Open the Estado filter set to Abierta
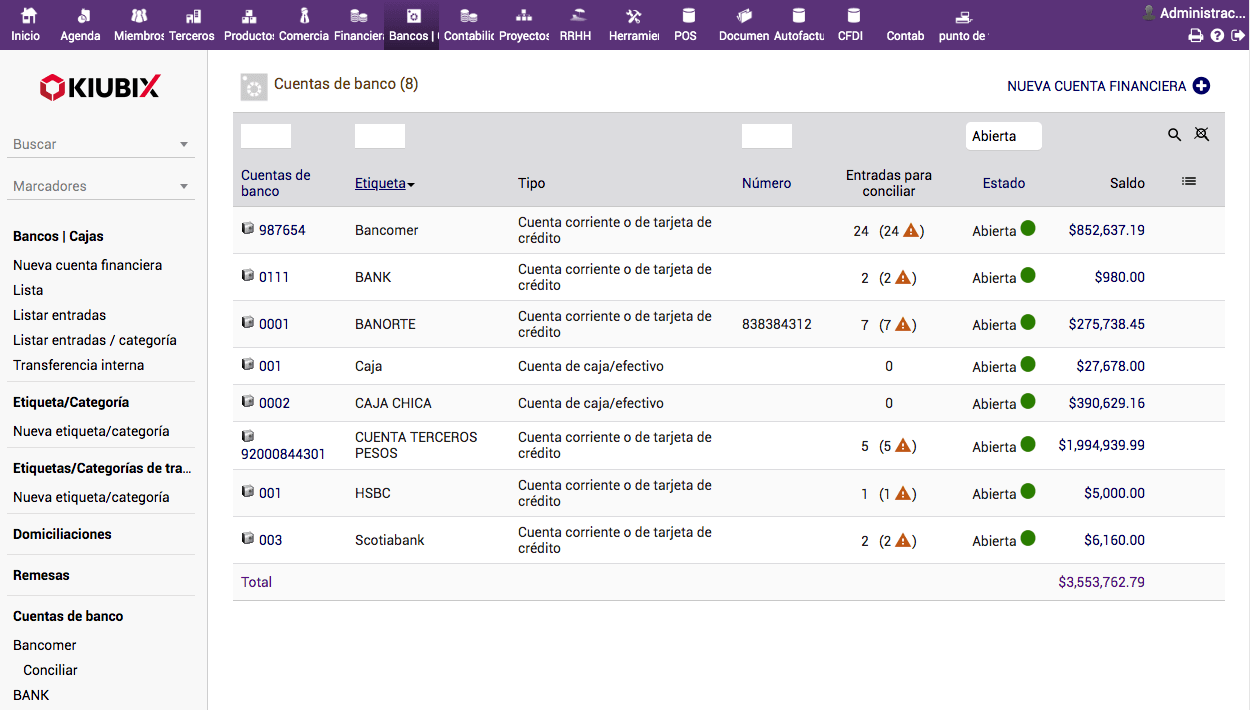 [1003, 136]
